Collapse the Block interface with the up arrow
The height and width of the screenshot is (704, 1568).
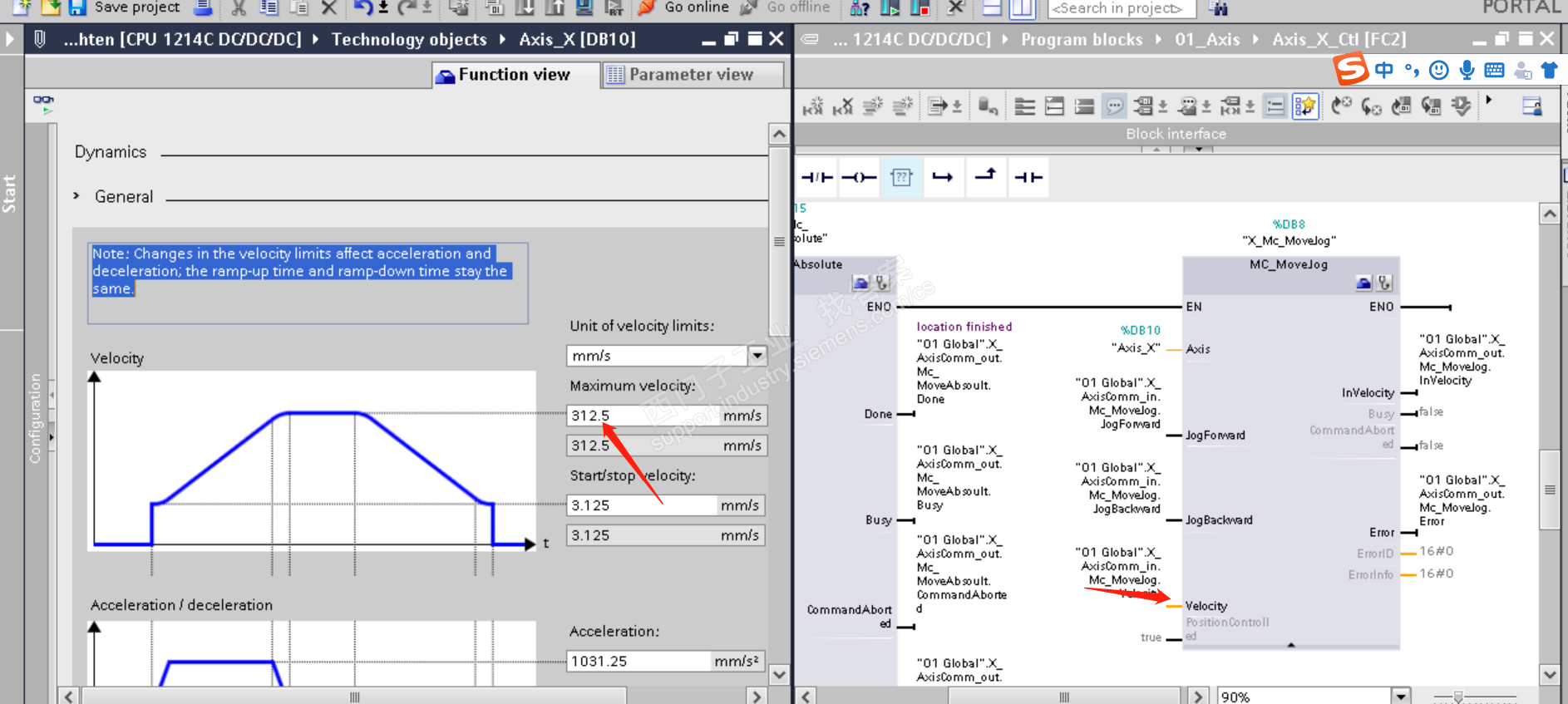click(1156, 150)
